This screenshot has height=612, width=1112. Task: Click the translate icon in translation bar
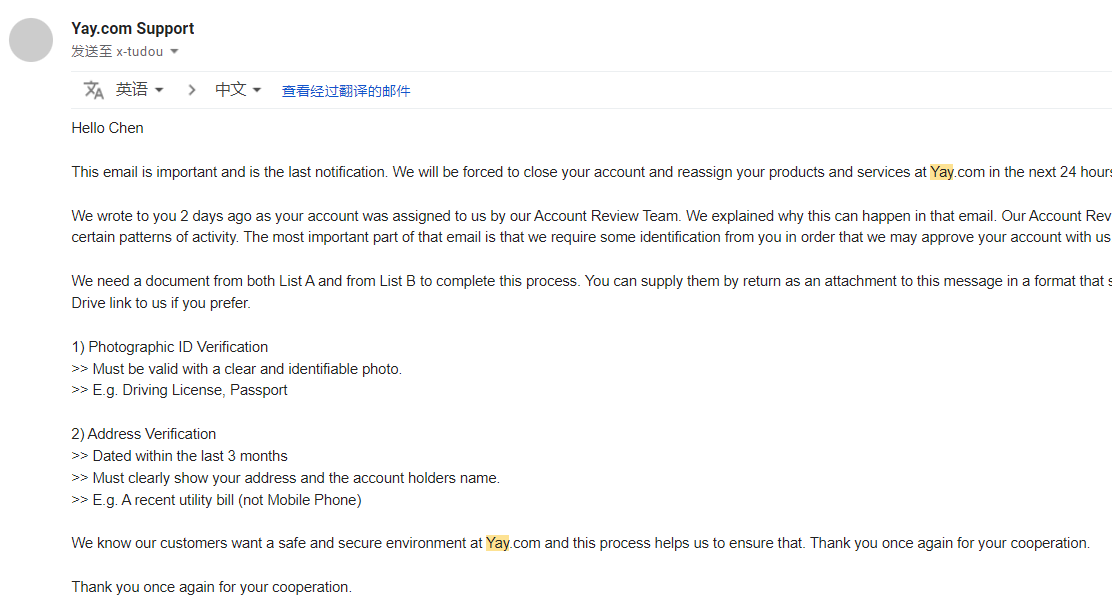click(94, 90)
